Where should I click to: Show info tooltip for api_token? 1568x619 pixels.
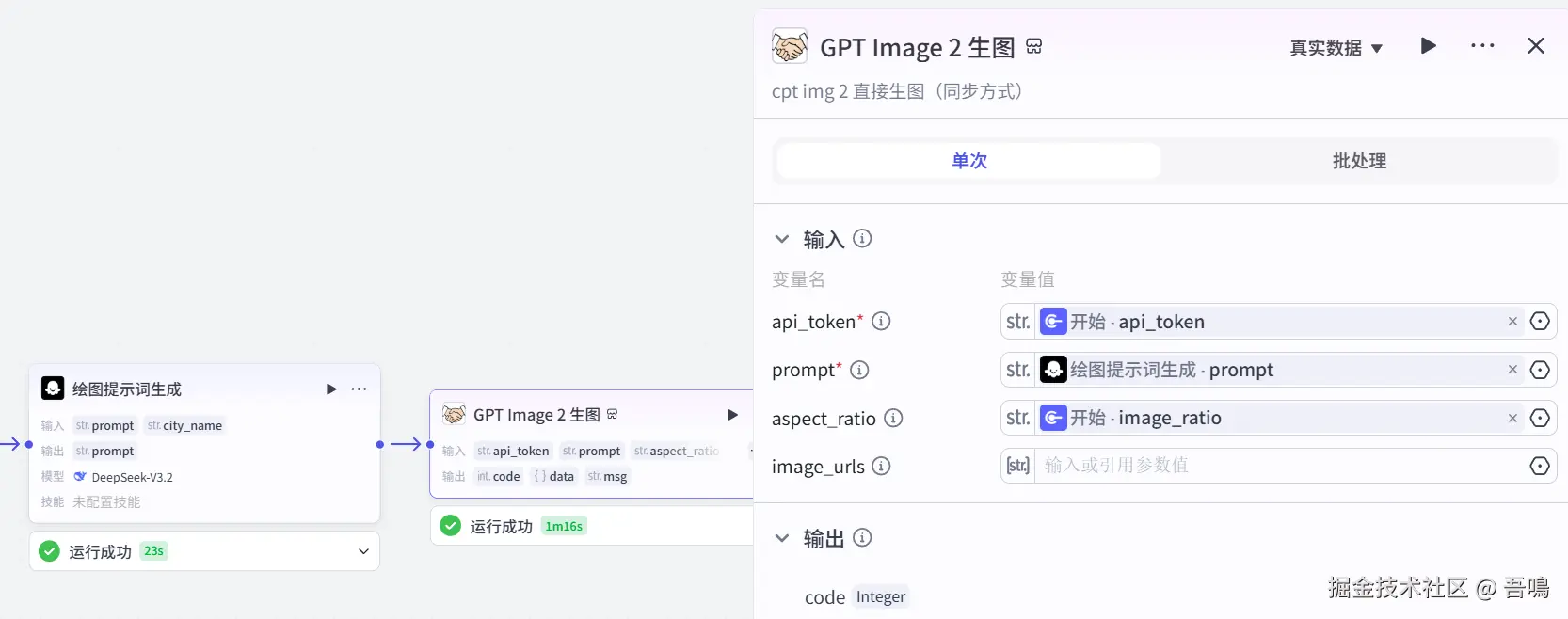click(x=881, y=322)
